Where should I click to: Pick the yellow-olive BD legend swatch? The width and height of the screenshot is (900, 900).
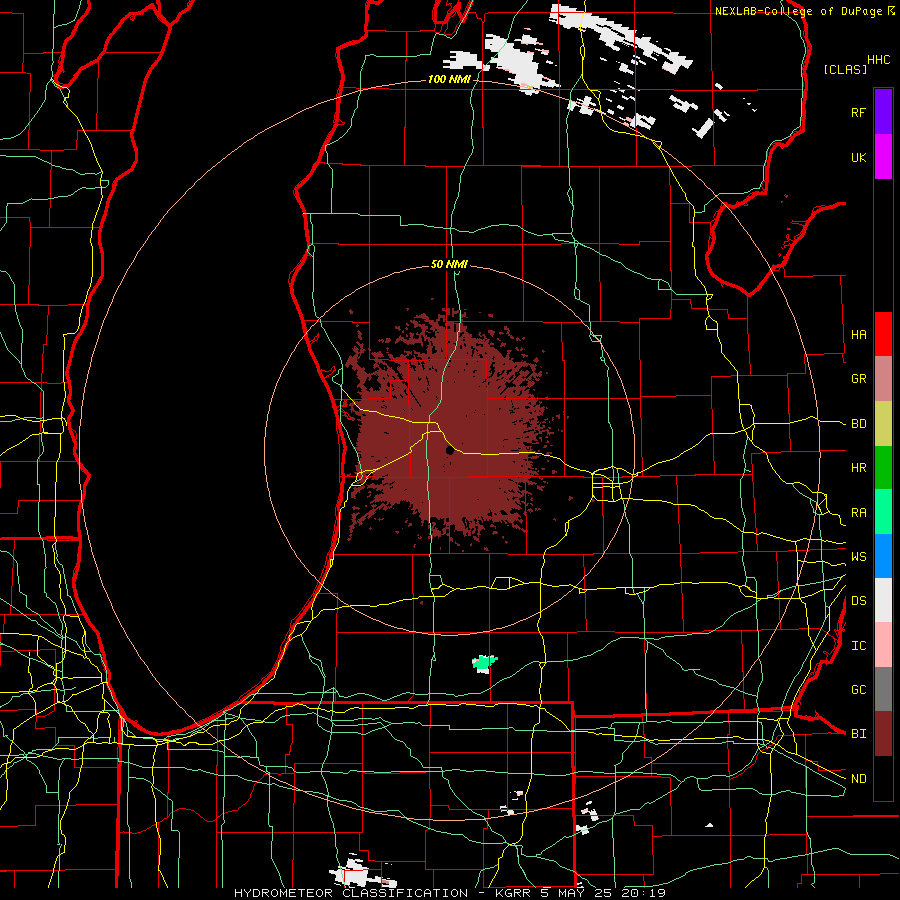(x=883, y=424)
